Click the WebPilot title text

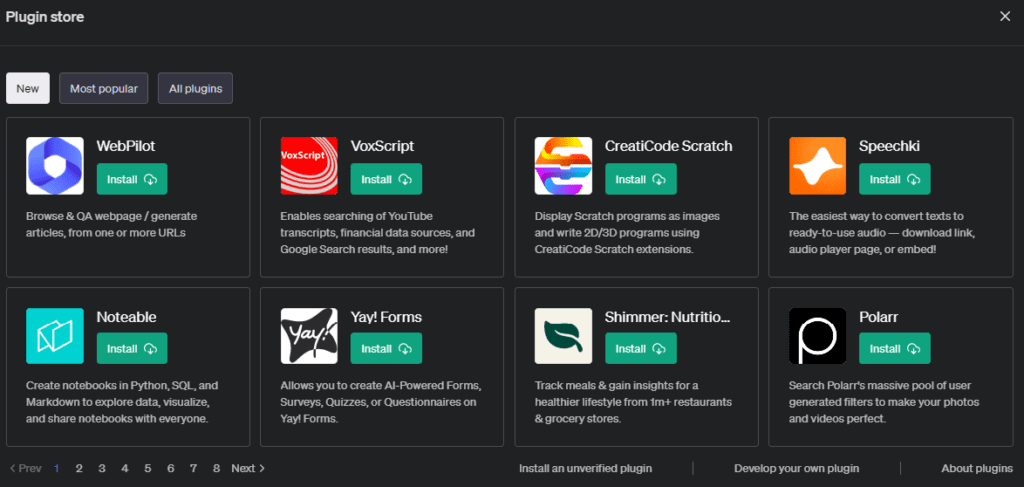[x=126, y=146]
